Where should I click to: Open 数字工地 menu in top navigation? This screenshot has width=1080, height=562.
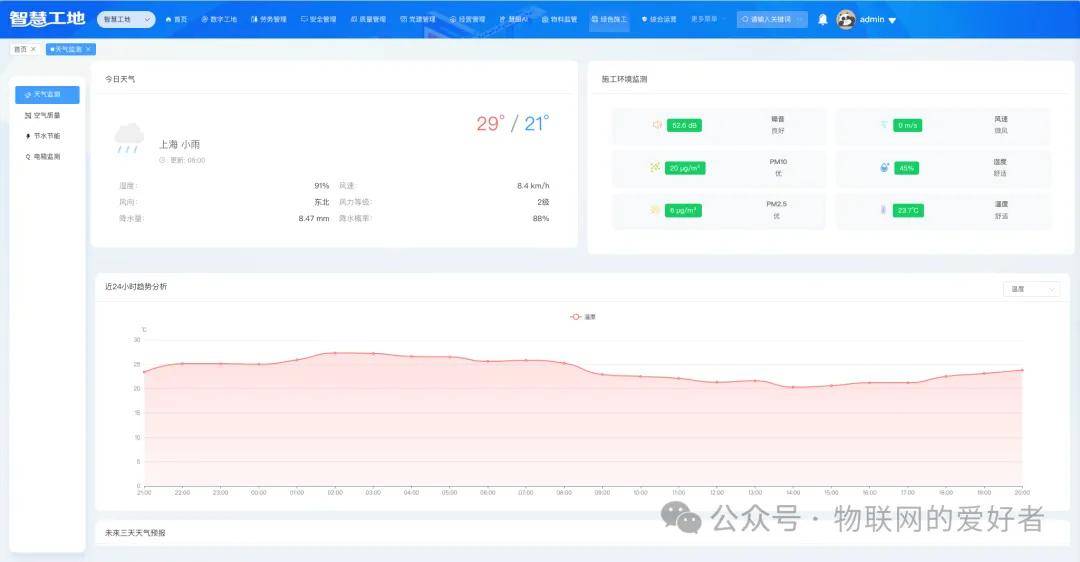(219, 19)
